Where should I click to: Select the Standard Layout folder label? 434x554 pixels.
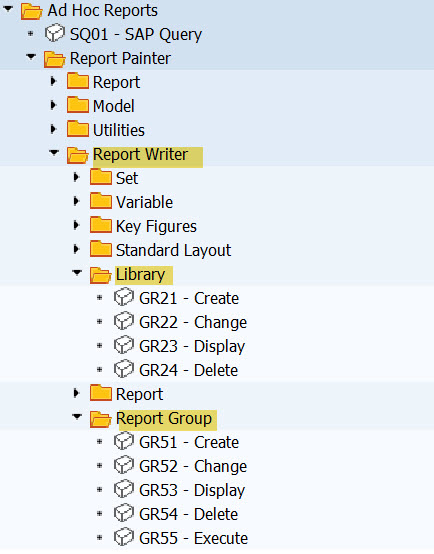click(x=174, y=251)
